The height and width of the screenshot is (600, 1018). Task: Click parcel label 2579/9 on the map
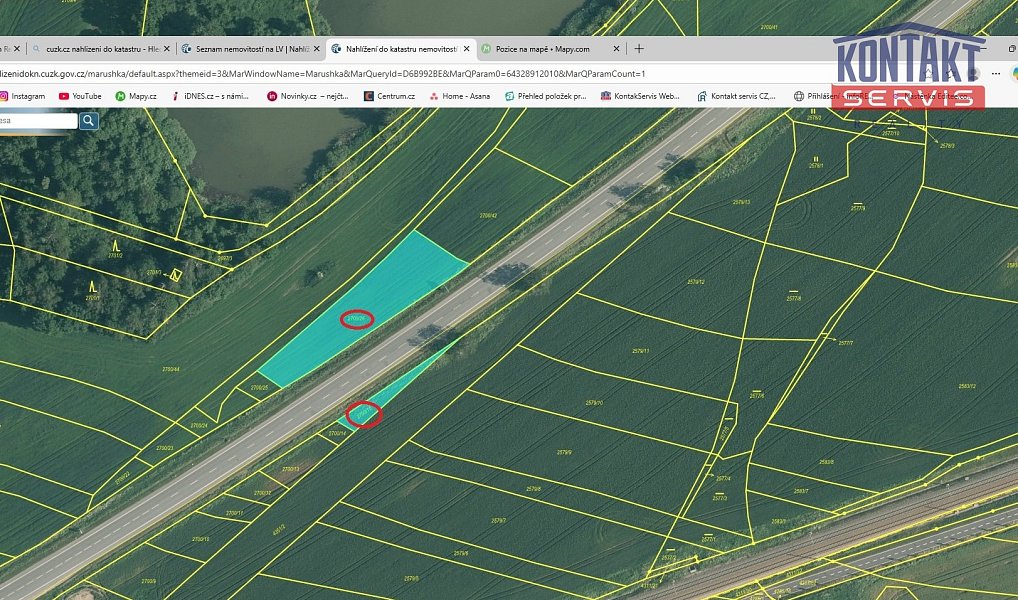click(564, 452)
